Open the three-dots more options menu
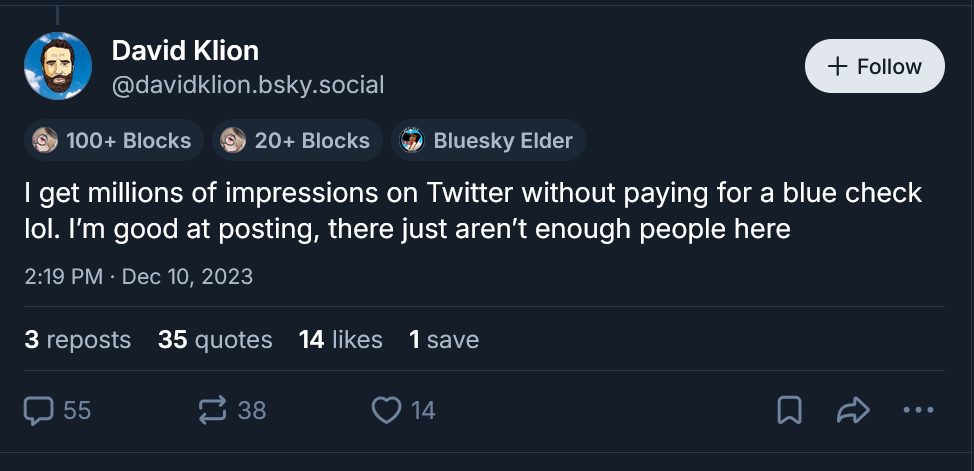This screenshot has height=471, width=974. pos(917,410)
